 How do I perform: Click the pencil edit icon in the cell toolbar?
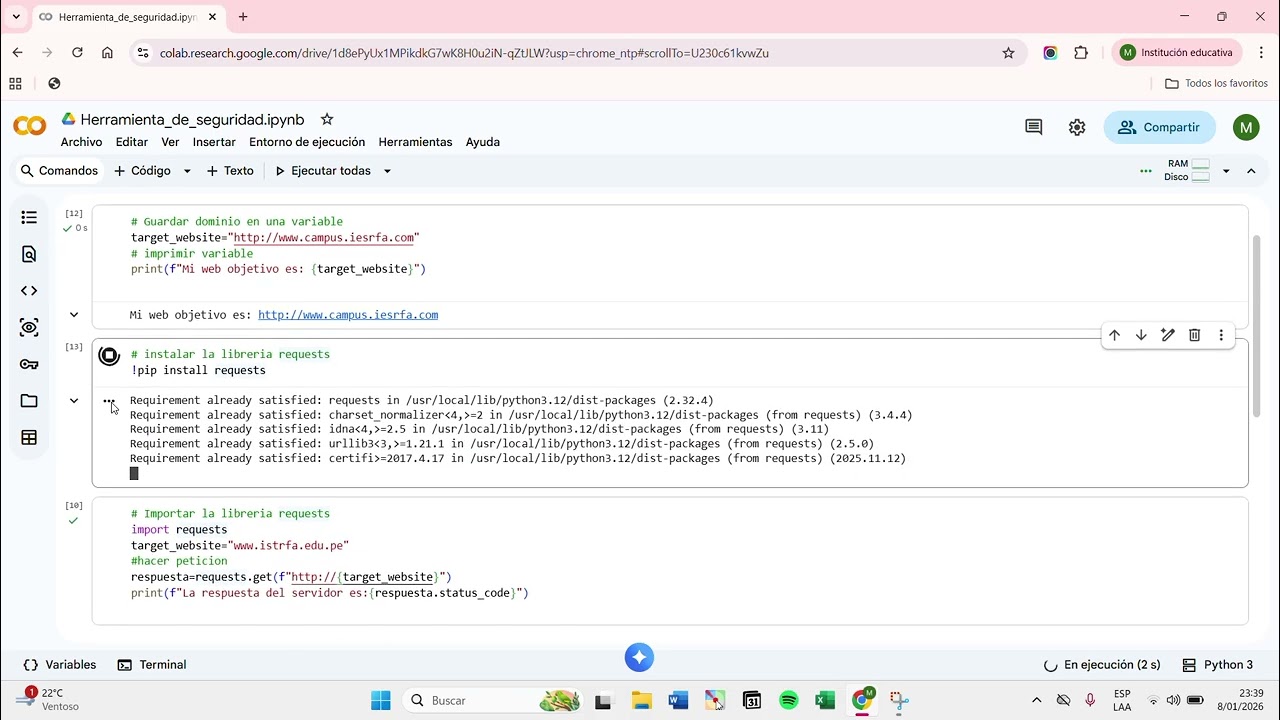(x=1167, y=335)
